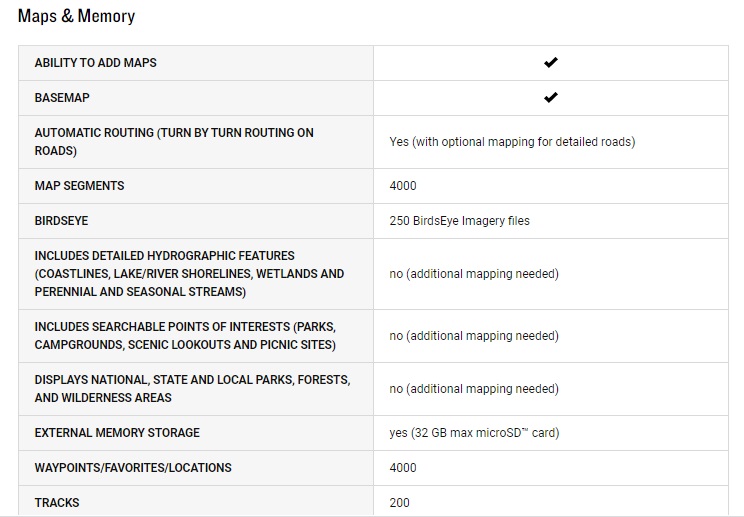Select the Detailed Hydrographic Features label

coord(189,274)
